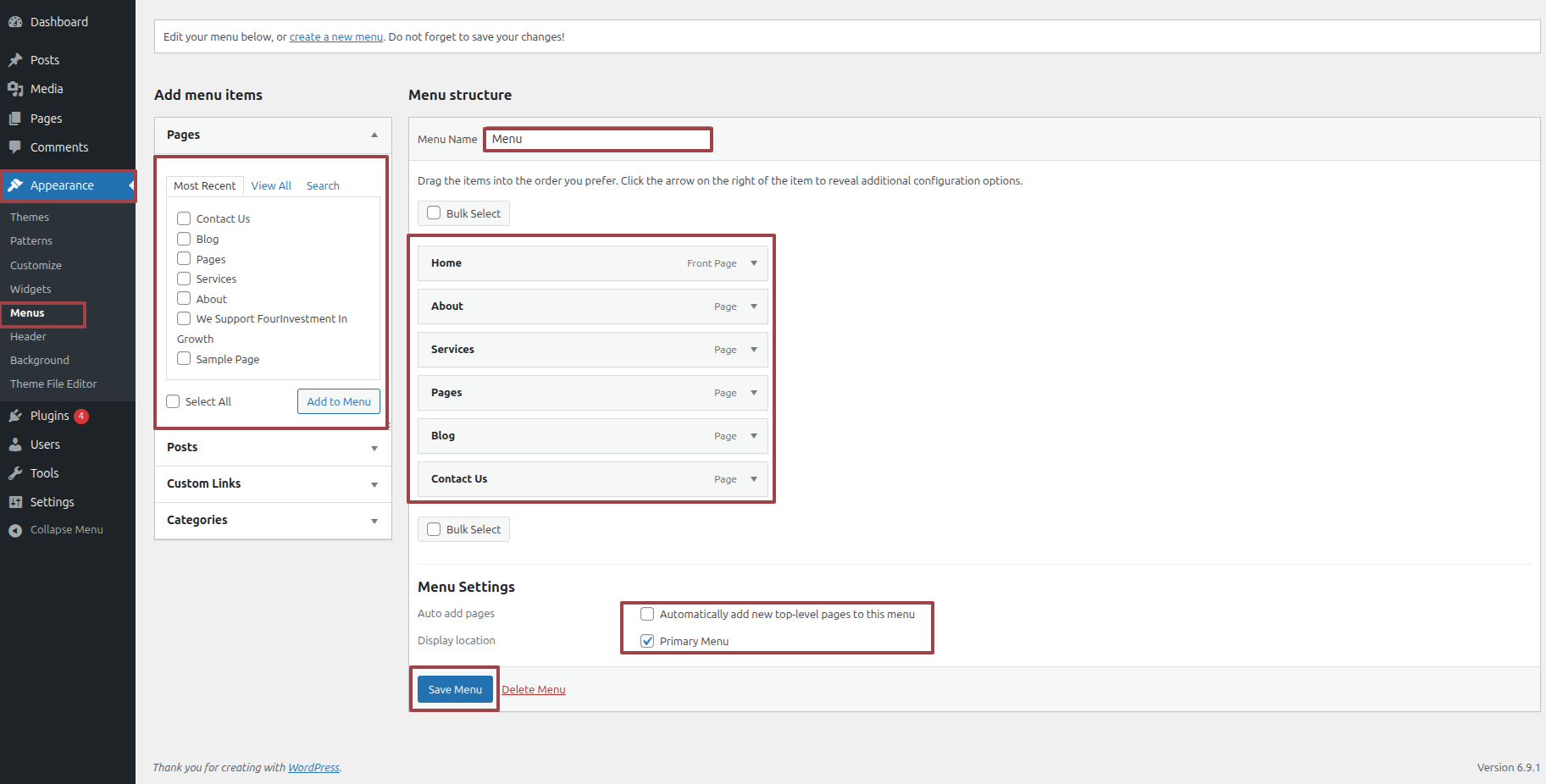This screenshot has height=784, width=1546.
Task: Click the Plugins plug icon
Action: 15,416
